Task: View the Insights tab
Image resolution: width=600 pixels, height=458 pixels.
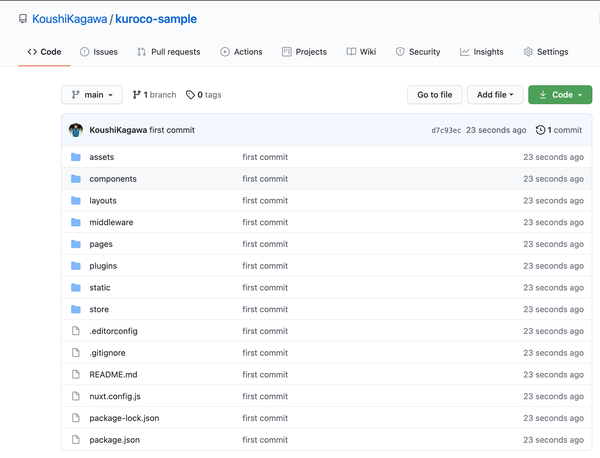Action: click(x=482, y=52)
